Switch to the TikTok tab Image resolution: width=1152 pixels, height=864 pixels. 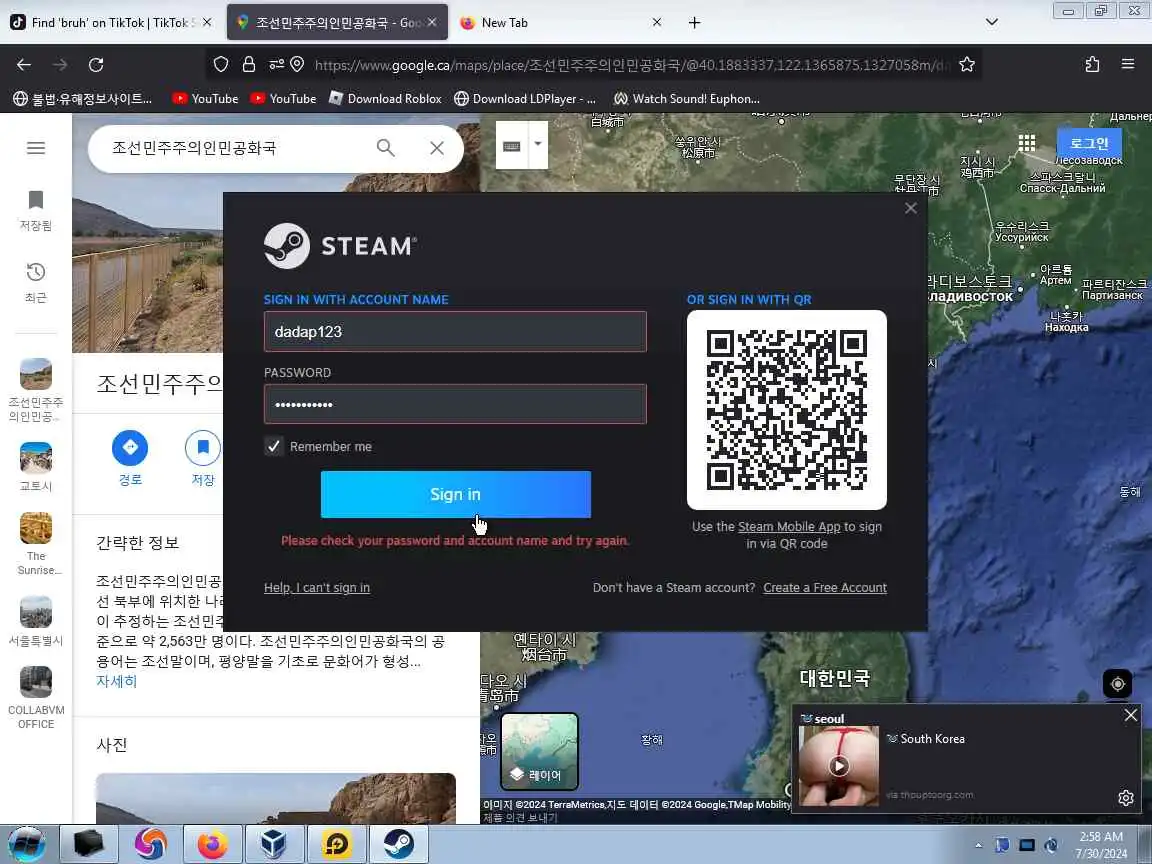point(110,23)
